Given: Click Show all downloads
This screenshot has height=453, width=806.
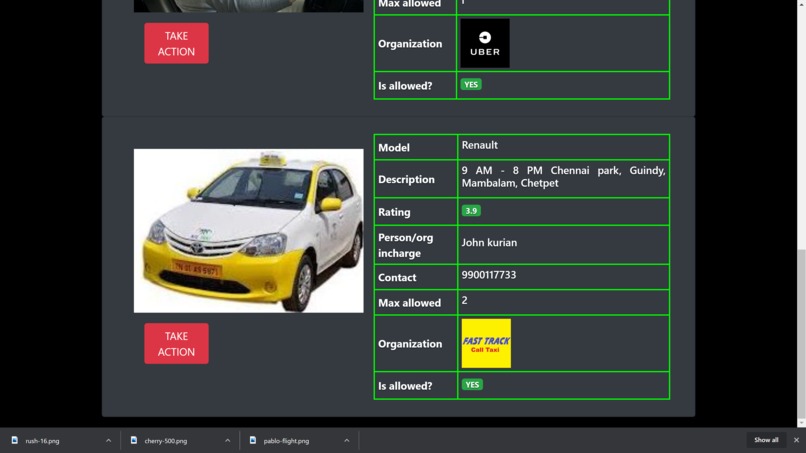Looking at the screenshot, I should [766, 440].
